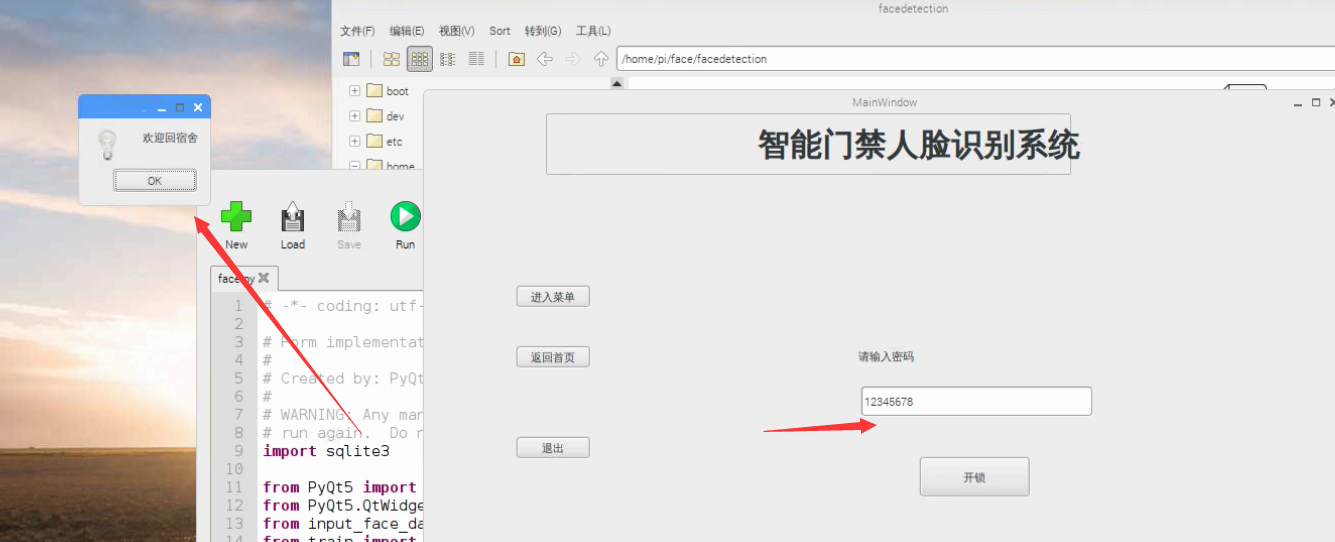The height and width of the screenshot is (542, 1335).
Task: Click the New file icon in the editor
Action: tap(236, 217)
